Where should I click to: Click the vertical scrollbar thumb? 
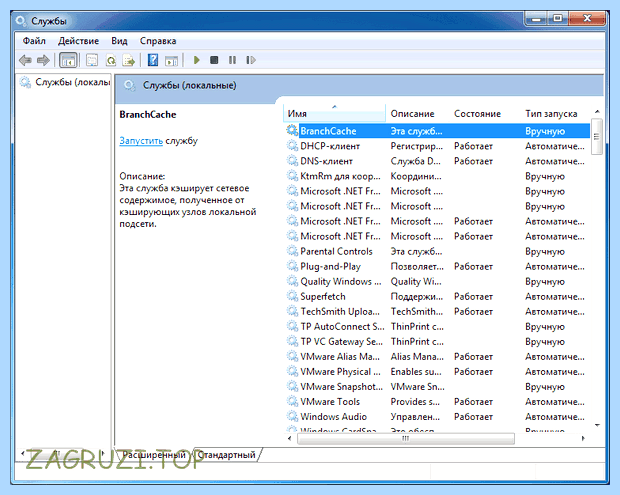[x=597, y=137]
